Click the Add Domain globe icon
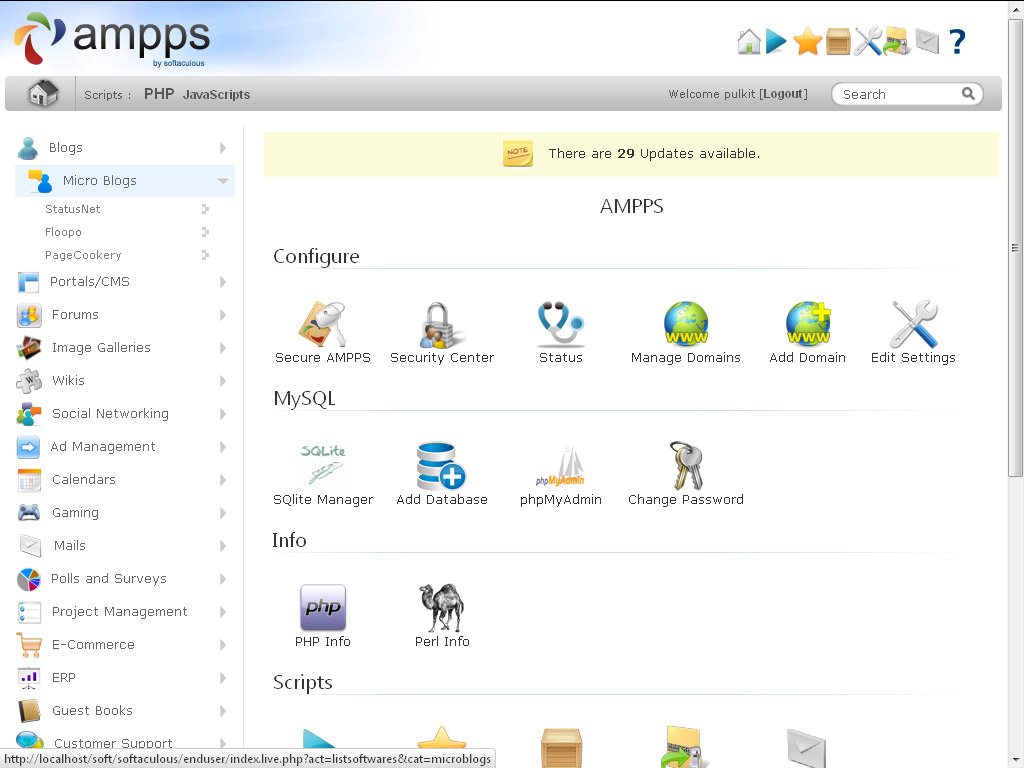Image resolution: width=1024 pixels, height=768 pixels. coord(808,323)
